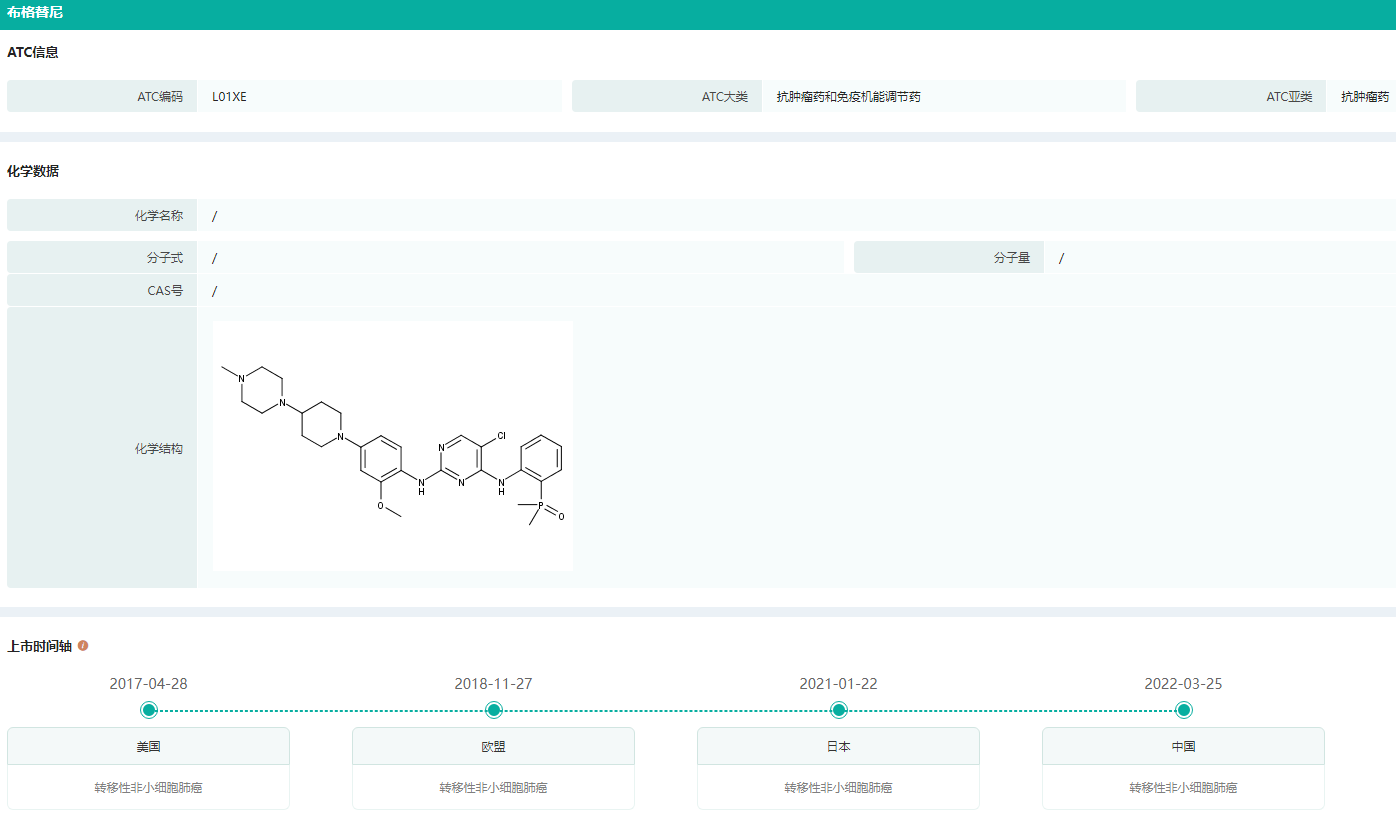
Task: Click the indication text under 美国
Action: 148,788
